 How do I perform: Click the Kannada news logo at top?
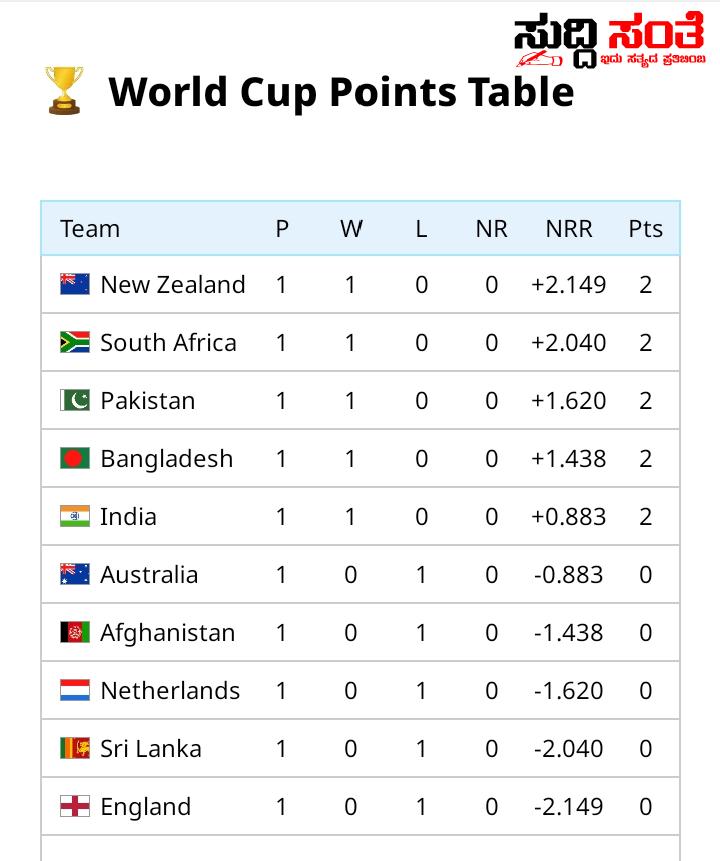[x=610, y=40]
